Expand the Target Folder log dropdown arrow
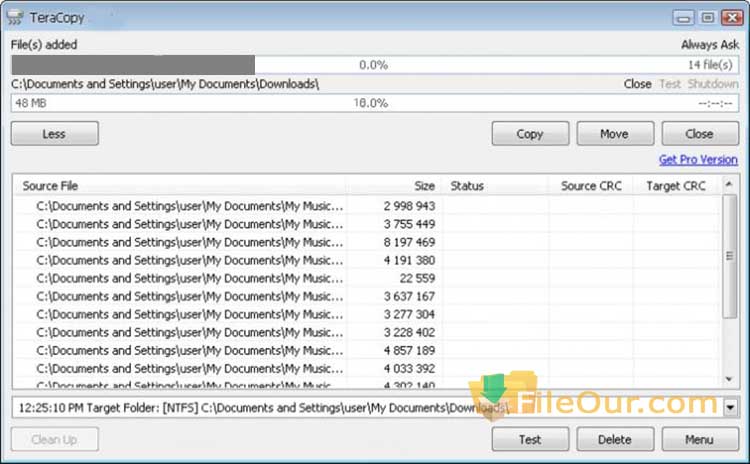Screen dimensions: 750x464 730,408
